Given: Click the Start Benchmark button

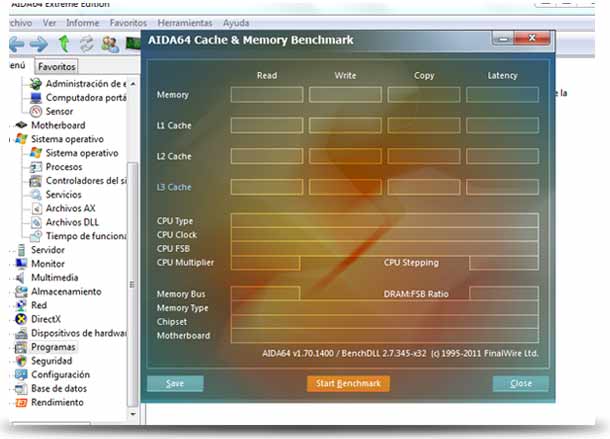Looking at the screenshot, I should (348, 384).
